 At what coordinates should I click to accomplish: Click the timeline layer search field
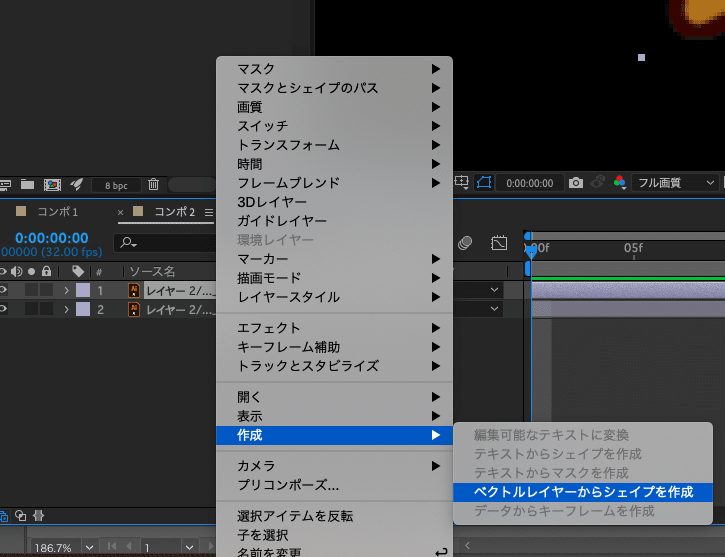click(x=165, y=242)
